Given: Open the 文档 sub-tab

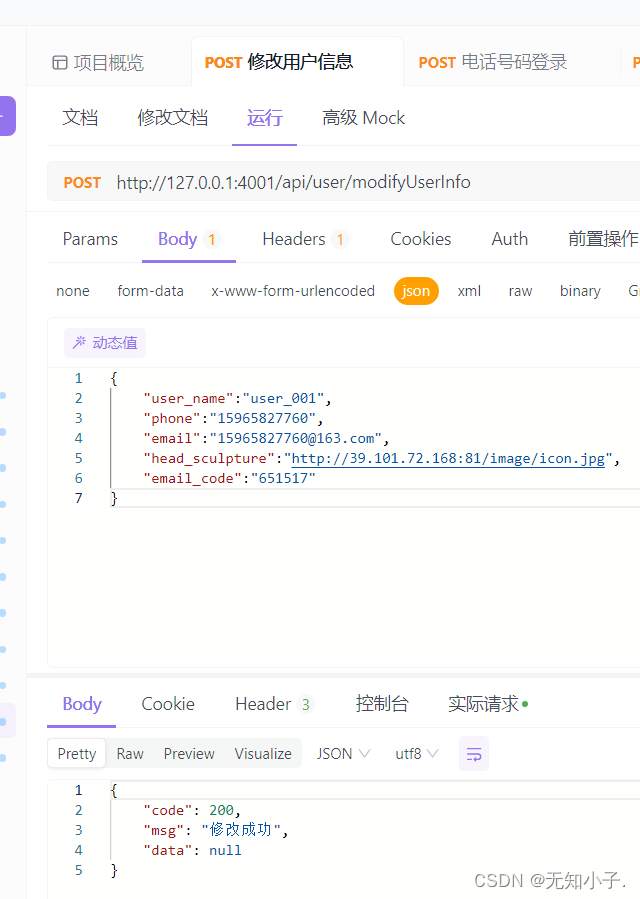Looking at the screenshot, I should [x=80, y=118].
